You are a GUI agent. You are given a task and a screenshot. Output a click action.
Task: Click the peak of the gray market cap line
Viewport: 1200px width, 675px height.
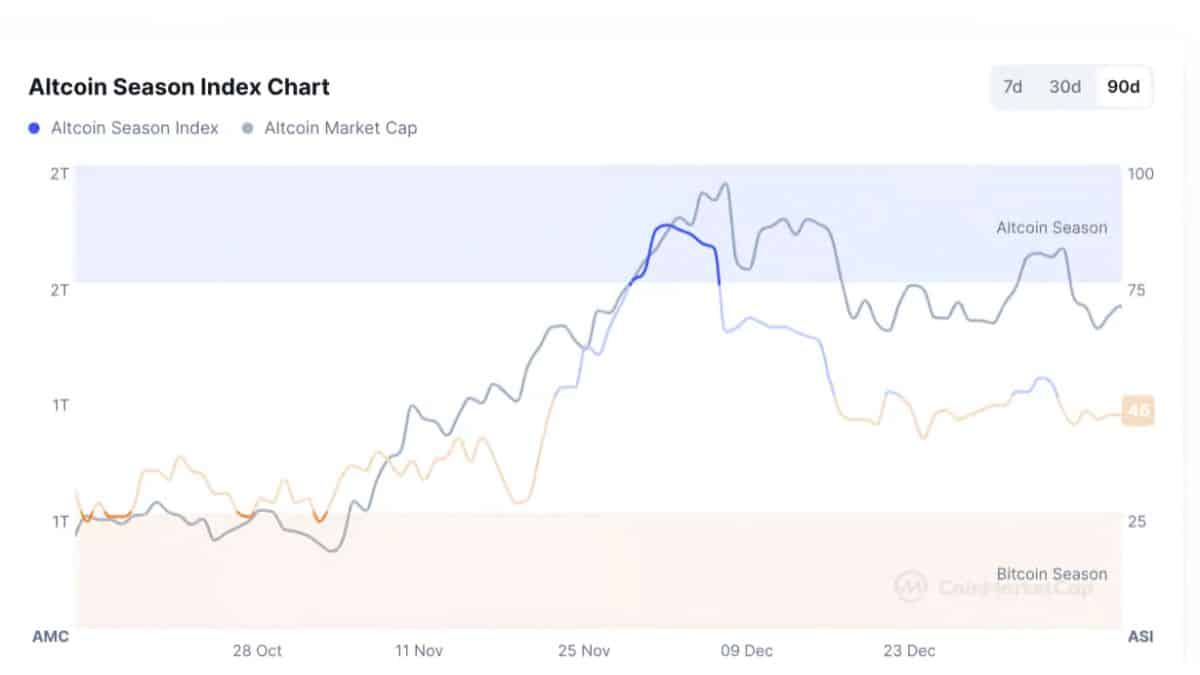(723, 185)
